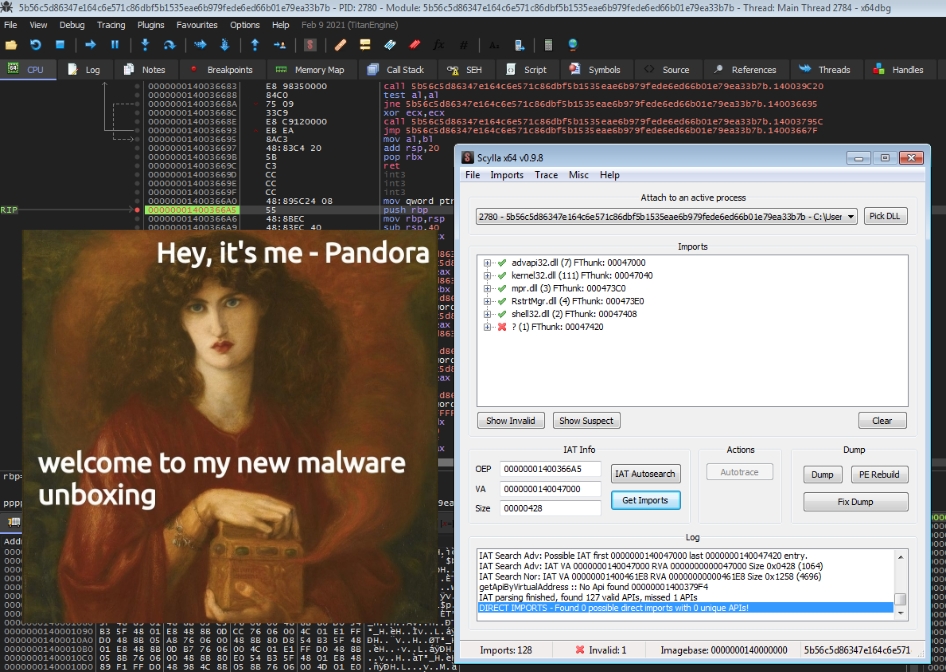Click the Pause execution icon
The width and height of the screenshot is (946, 672).
coord(115,45)
